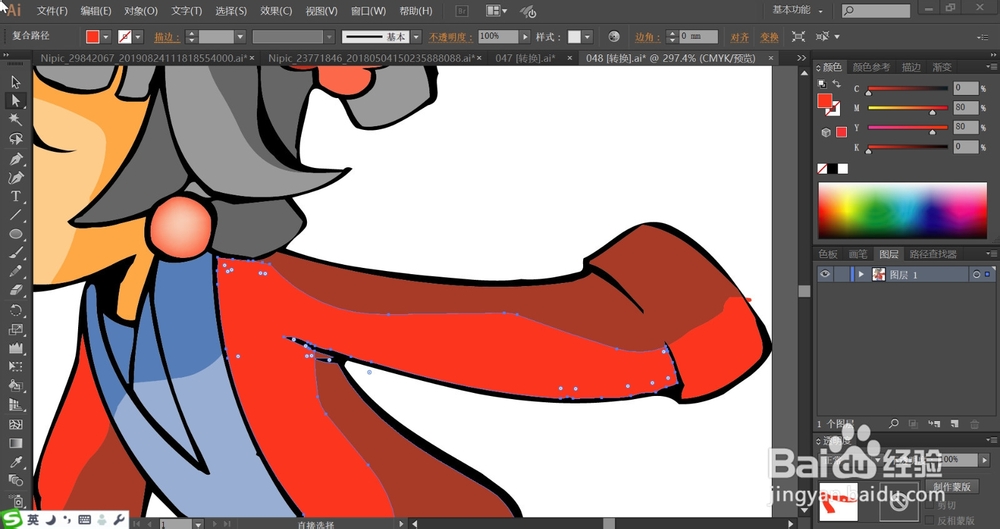Select the Blend tool
Screen dimensions: 1000x529
[16, 481]
